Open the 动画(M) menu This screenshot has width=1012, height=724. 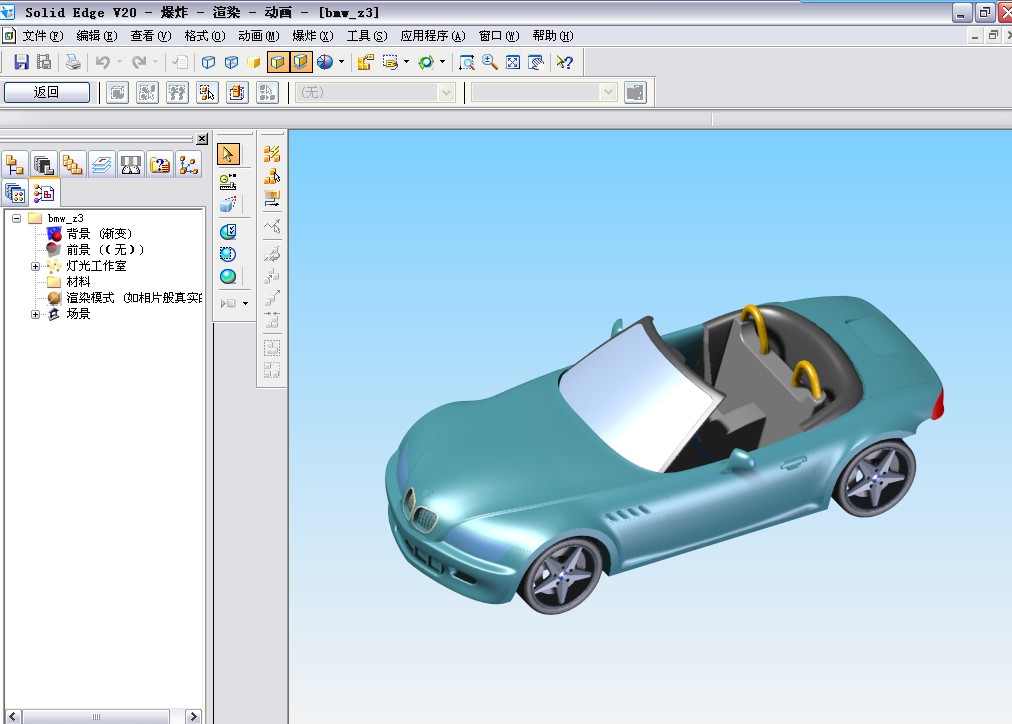click(x=258, y=36)
